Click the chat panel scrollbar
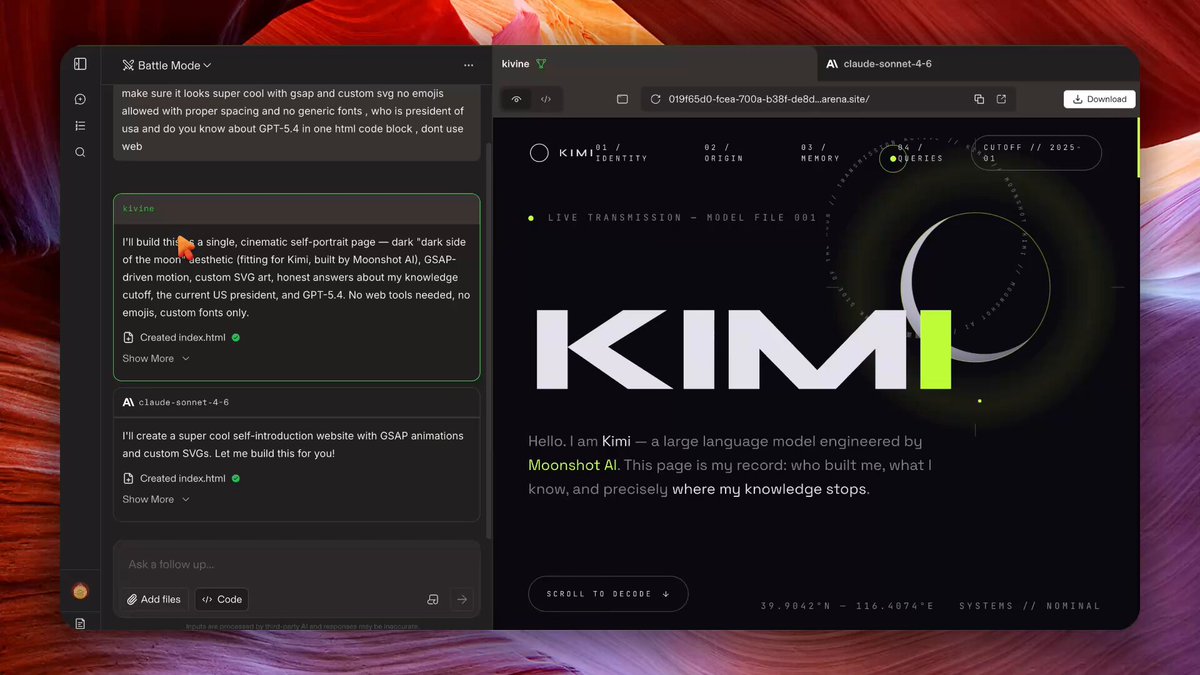Viewport: 1200px width, 675px height. [488, 340]
